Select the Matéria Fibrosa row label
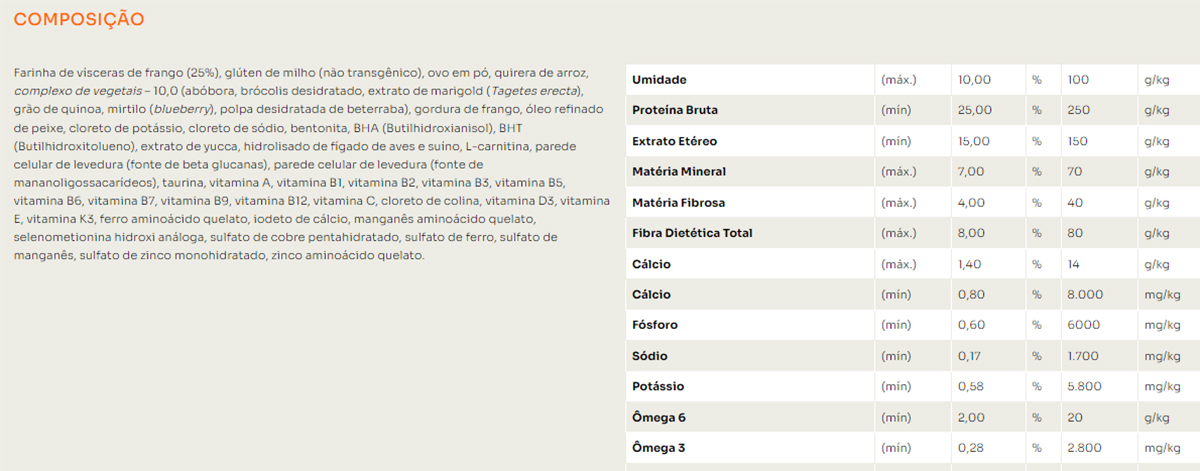Screen dimensions: 1200x471 [x=679, y=203]
